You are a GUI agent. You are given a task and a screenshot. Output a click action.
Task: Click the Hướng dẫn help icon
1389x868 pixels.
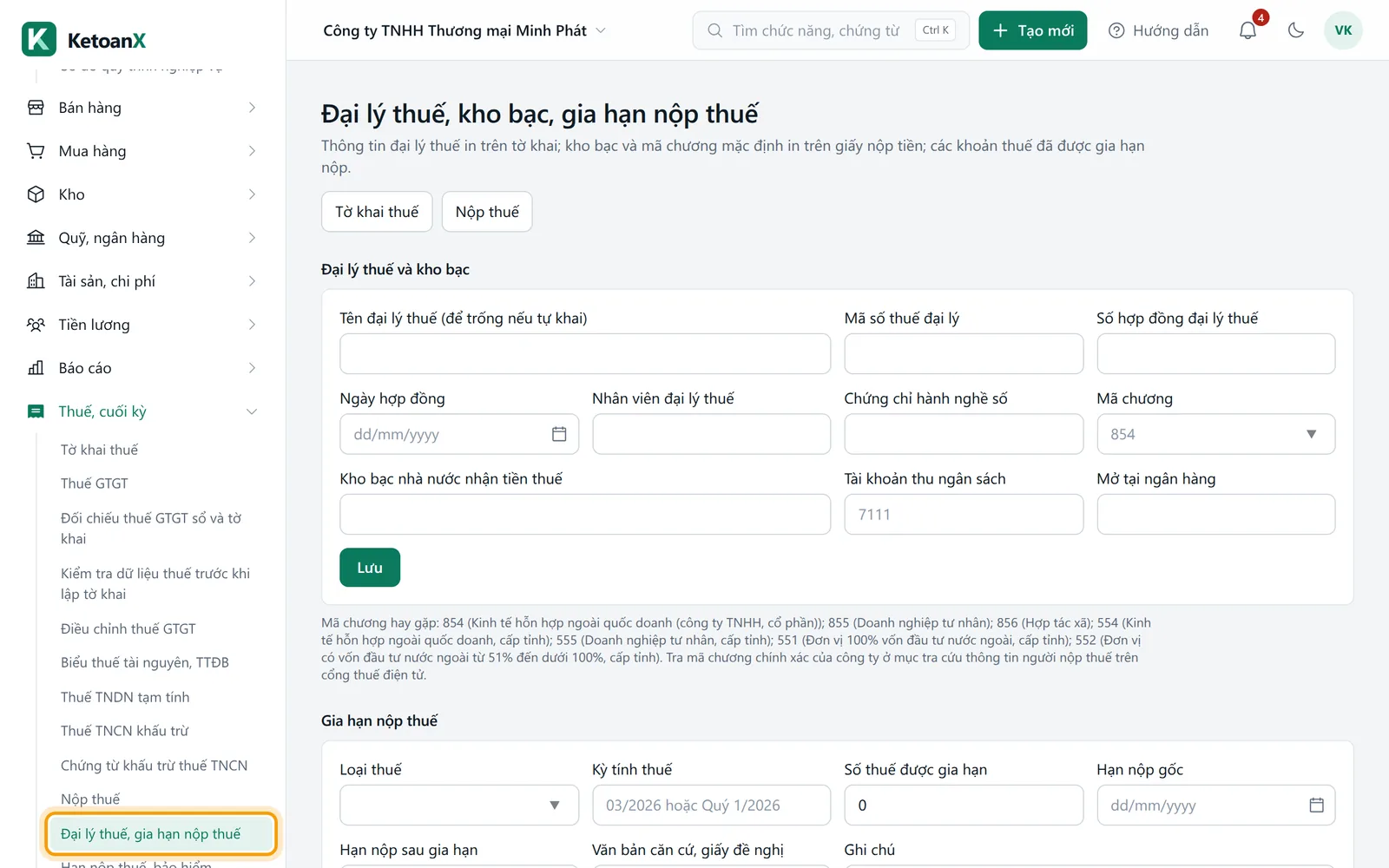pos(1116,30)
